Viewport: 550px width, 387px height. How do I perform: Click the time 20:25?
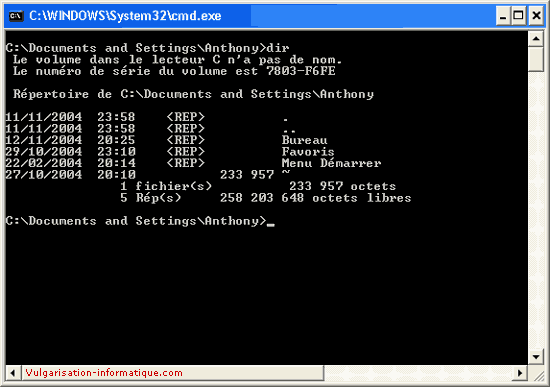tap(116, 140)
